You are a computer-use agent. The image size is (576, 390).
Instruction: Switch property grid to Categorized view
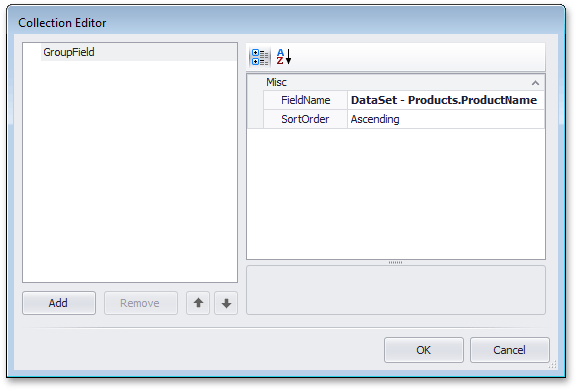[260, 57]
